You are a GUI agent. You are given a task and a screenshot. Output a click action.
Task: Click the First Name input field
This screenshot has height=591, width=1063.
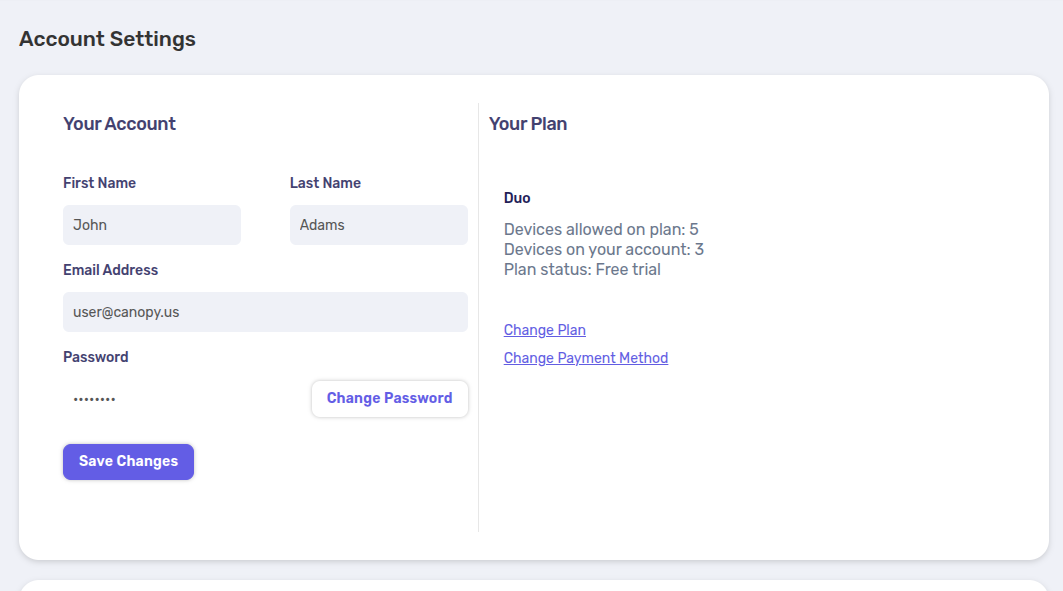pos(152,225)
